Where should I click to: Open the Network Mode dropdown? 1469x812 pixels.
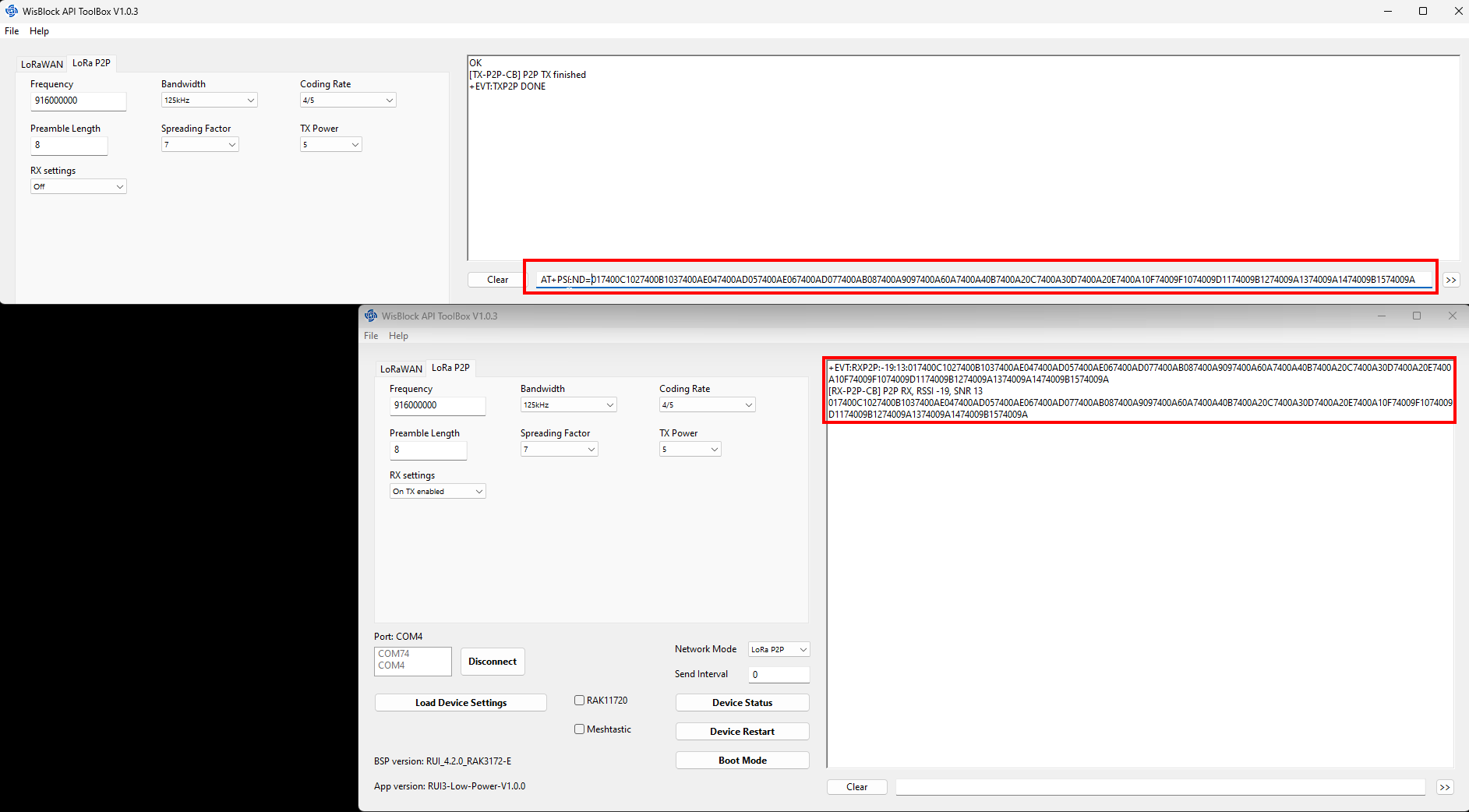tap(779, 650)
